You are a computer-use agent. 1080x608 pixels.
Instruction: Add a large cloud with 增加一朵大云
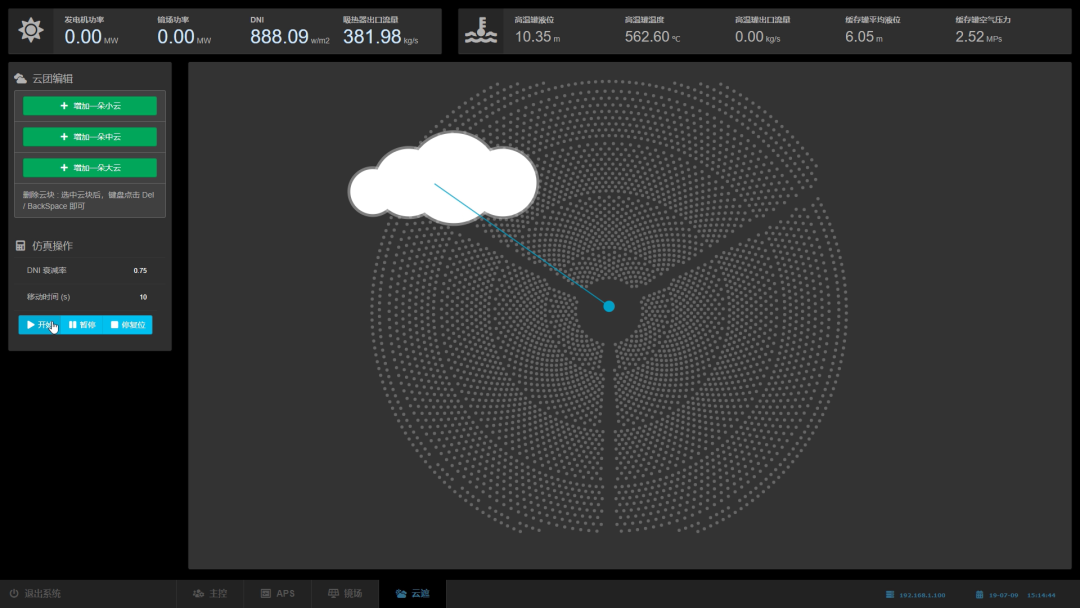point(90,168)
